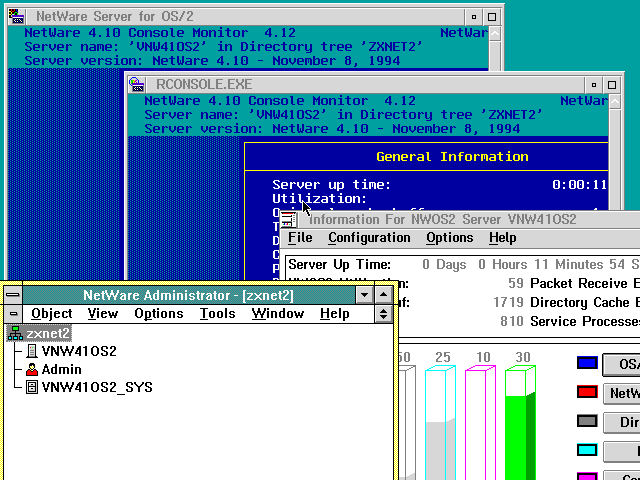The width and height of the screenshot is (640, 480).
Task: Open the zxnet2 document control menu box
Action: click(x=13, y=313)
